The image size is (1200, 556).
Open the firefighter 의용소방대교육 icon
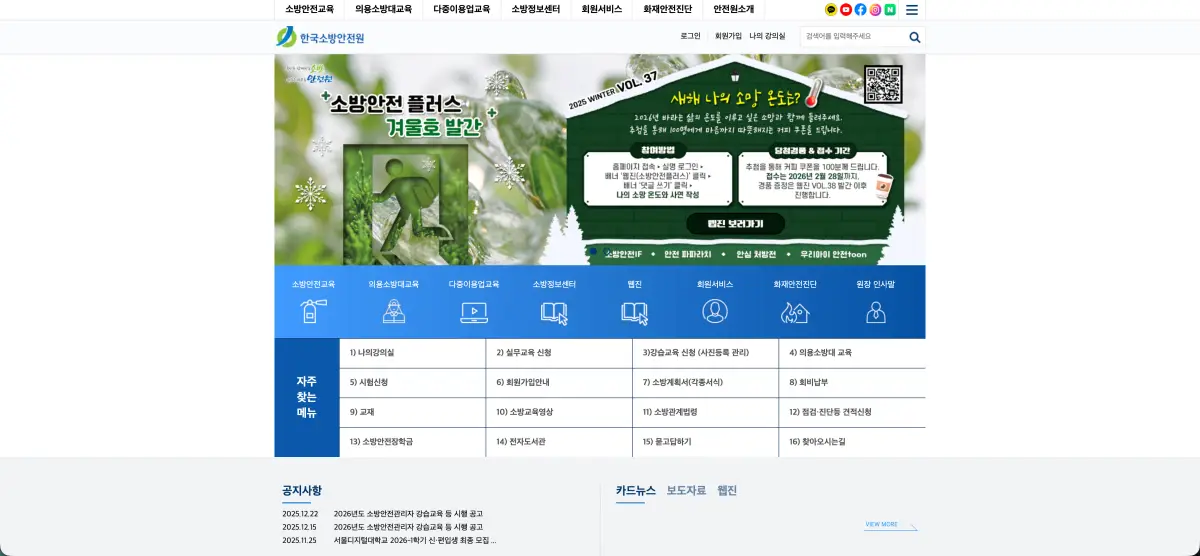(x=394, y=312)
